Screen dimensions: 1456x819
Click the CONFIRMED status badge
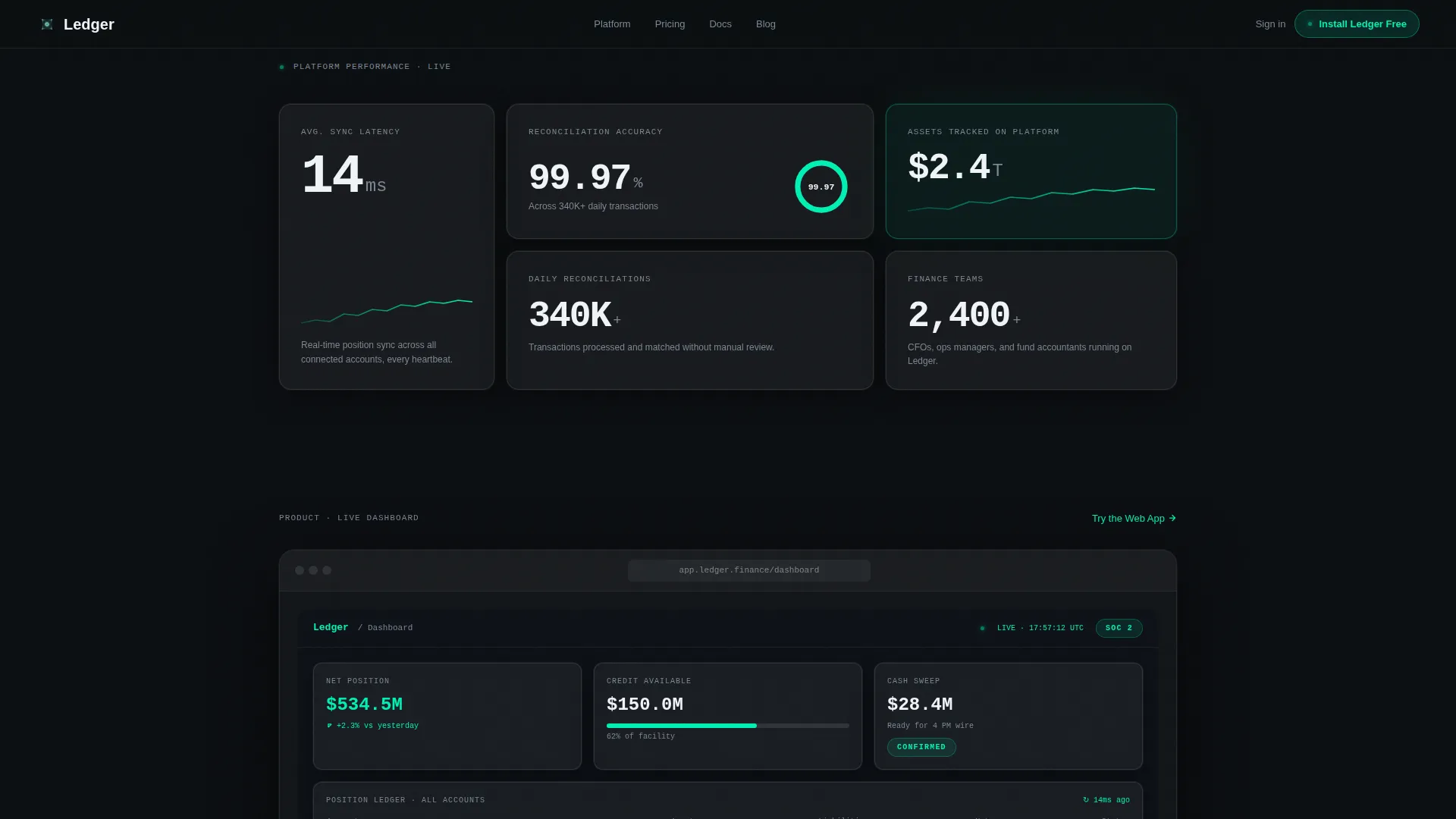[921, 747]
